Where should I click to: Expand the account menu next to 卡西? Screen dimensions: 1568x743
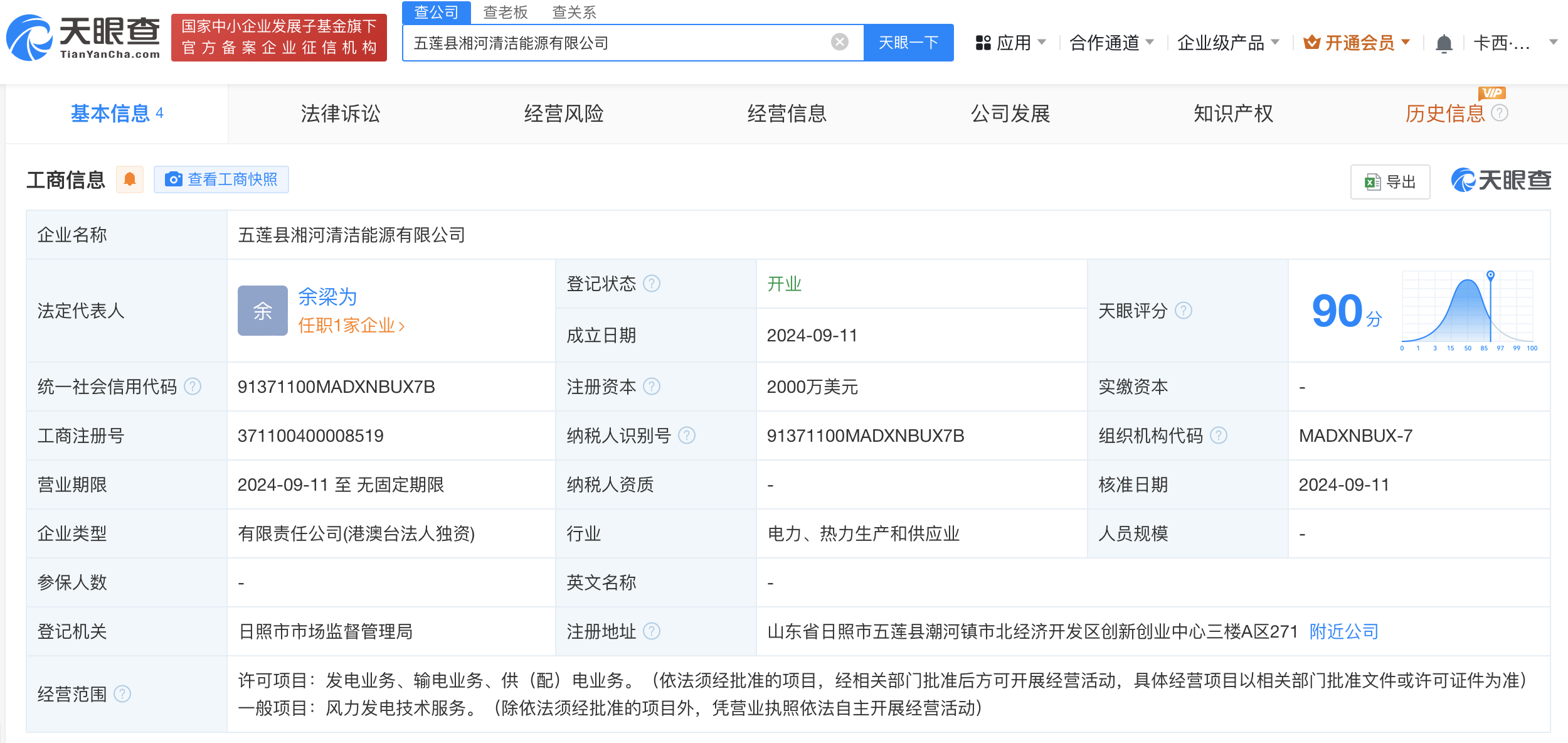(1552, 43)
